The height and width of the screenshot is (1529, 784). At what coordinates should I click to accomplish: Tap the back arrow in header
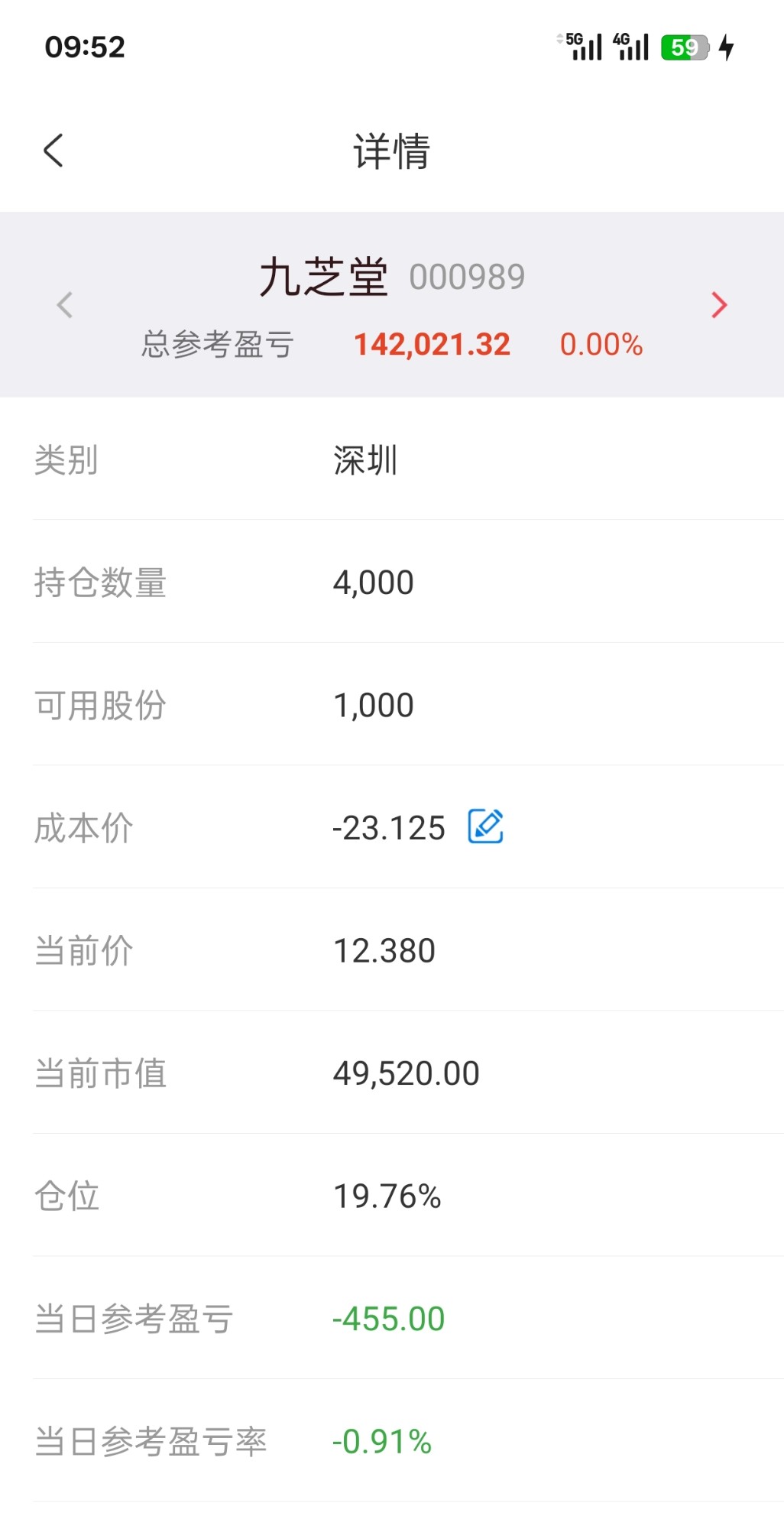pyautogui.click(x=53, y=151)
